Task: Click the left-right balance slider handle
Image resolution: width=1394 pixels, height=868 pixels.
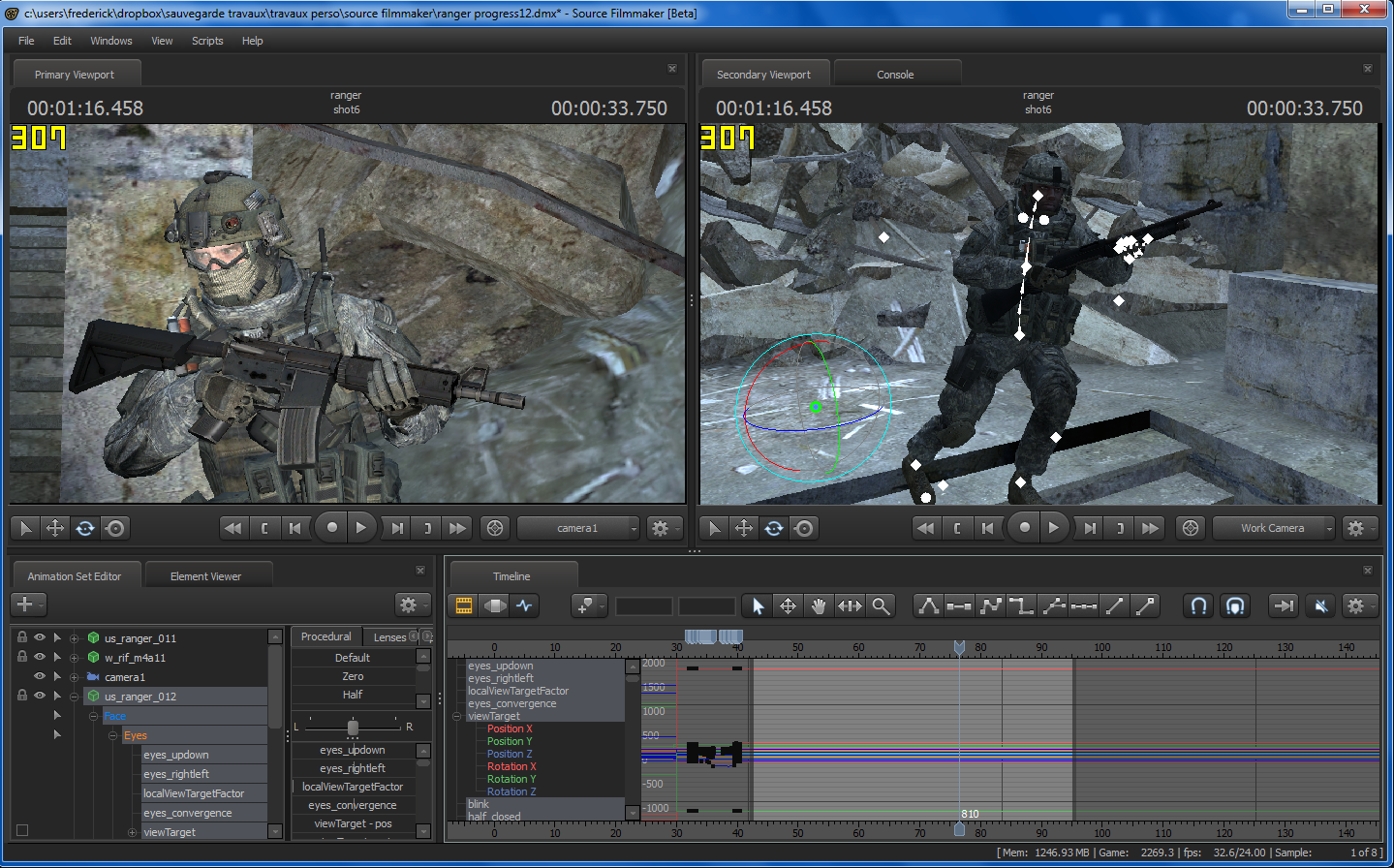Action: 353,727
